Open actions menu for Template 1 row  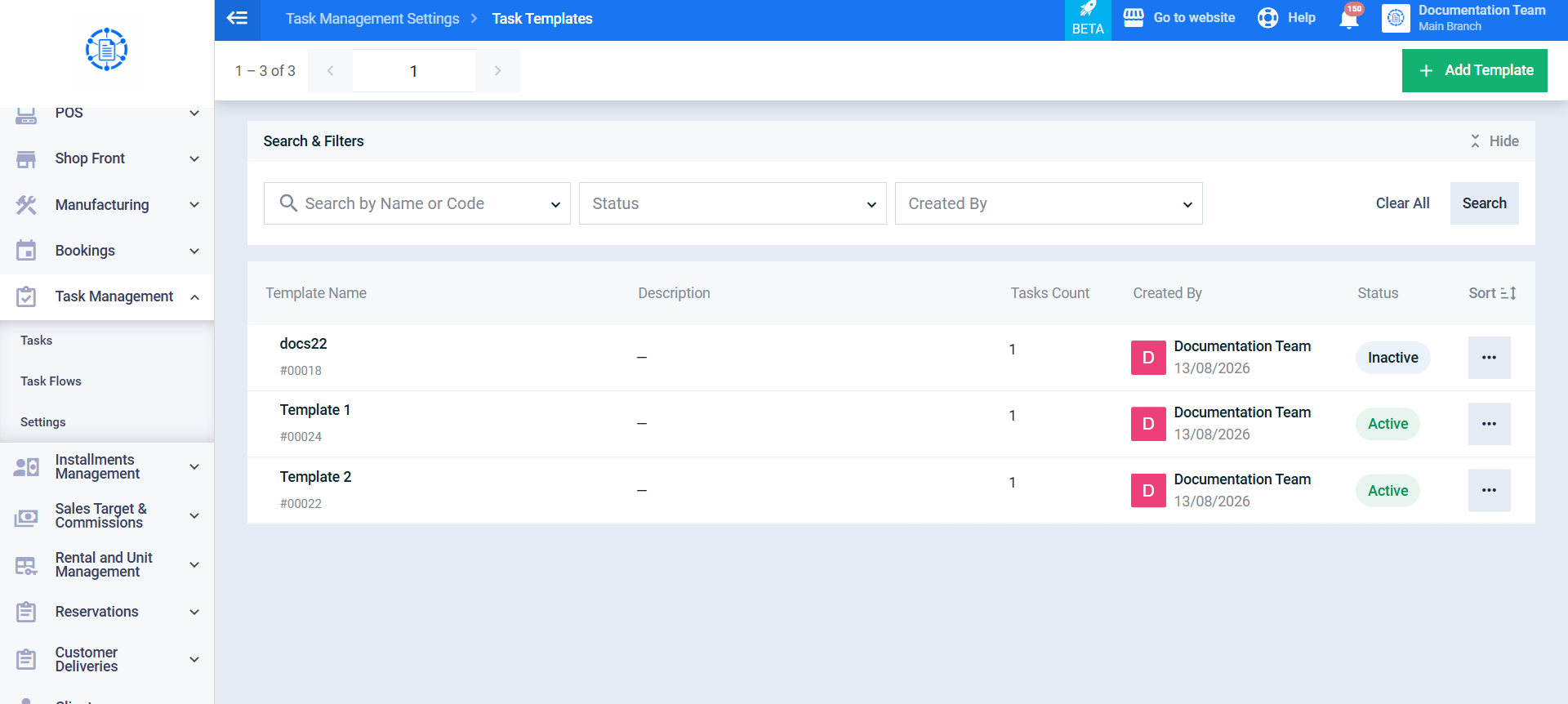(x=1489, y=424)
